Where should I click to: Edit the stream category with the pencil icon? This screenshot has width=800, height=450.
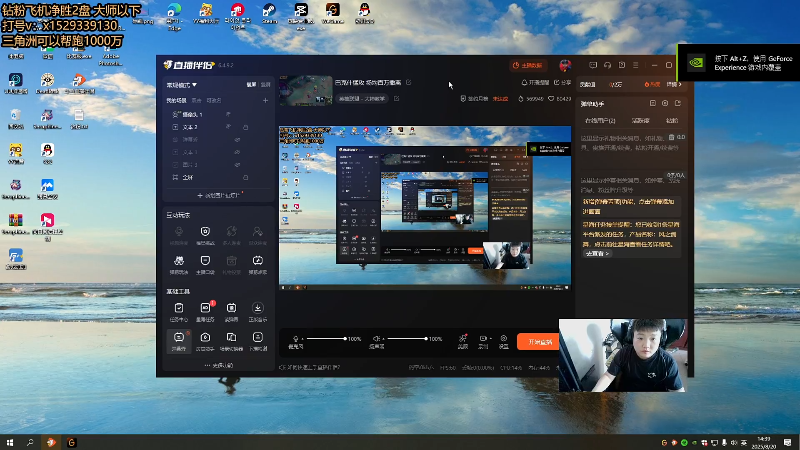(x=396, y=98)
